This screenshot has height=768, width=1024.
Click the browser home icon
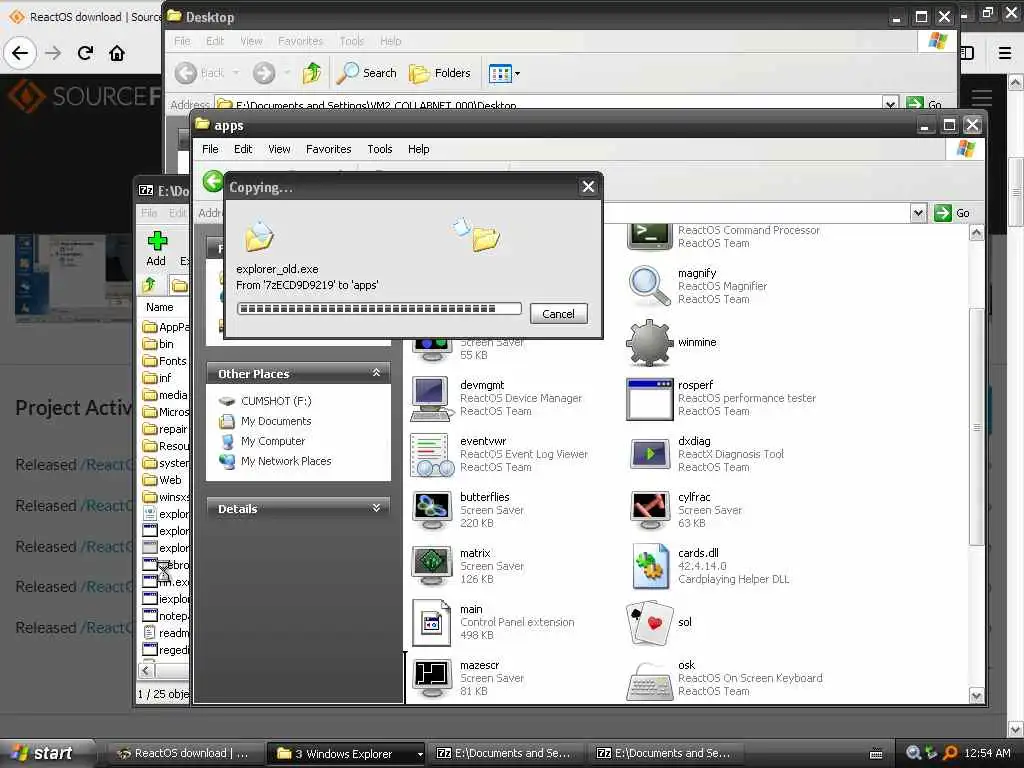pos(117,53)
